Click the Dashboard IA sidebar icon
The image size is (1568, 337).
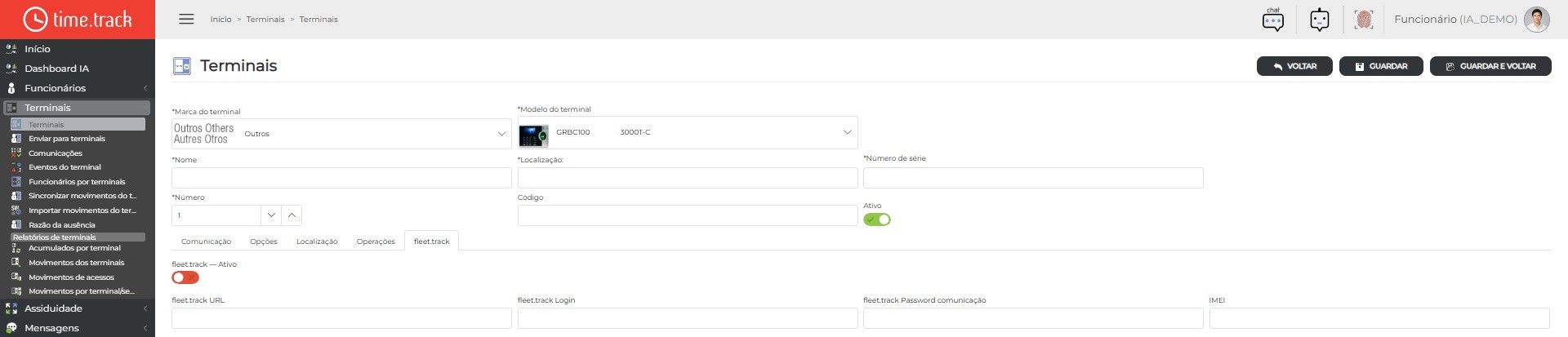(11, 69)
